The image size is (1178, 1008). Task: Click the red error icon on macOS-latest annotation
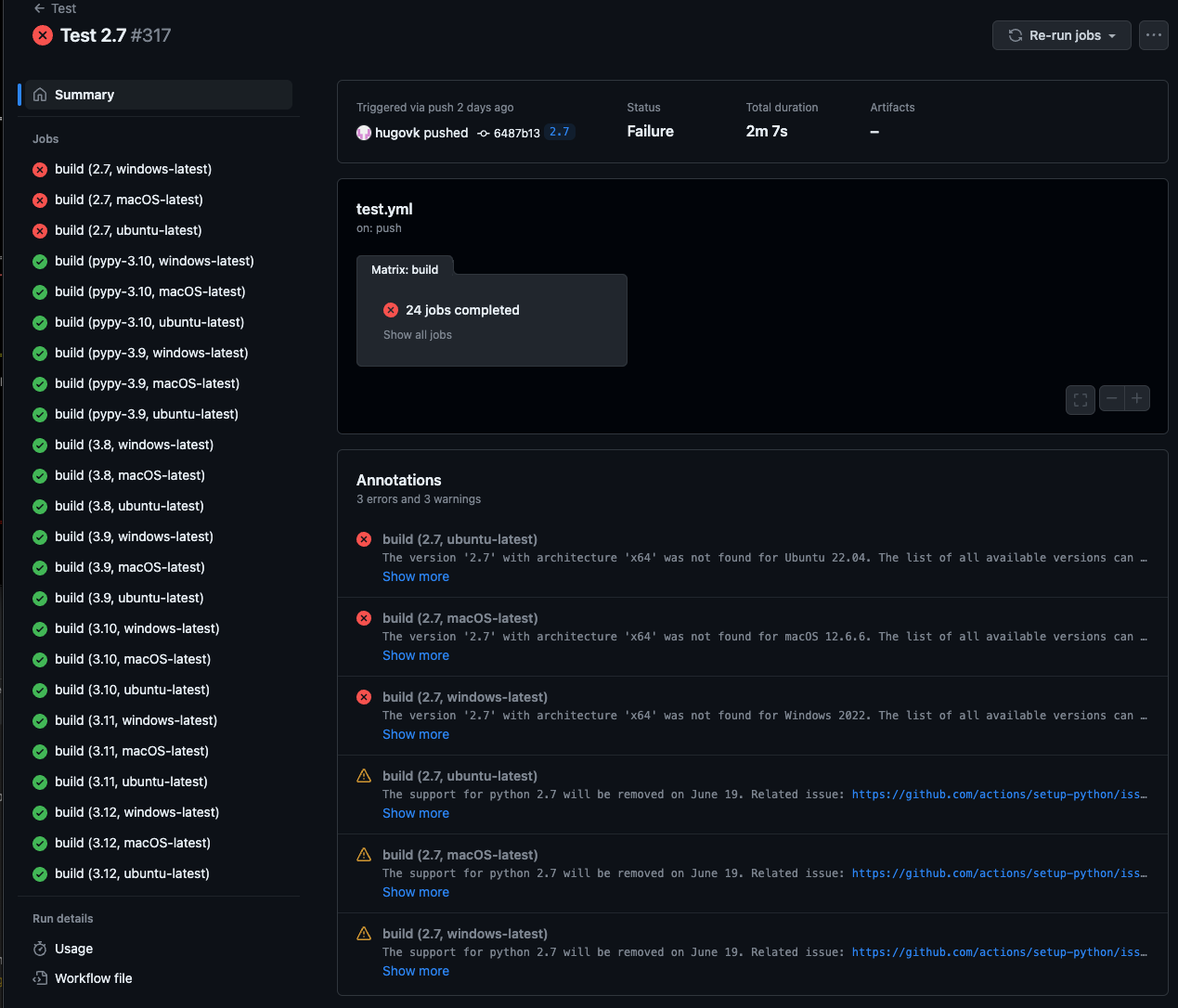pos(364,618)
